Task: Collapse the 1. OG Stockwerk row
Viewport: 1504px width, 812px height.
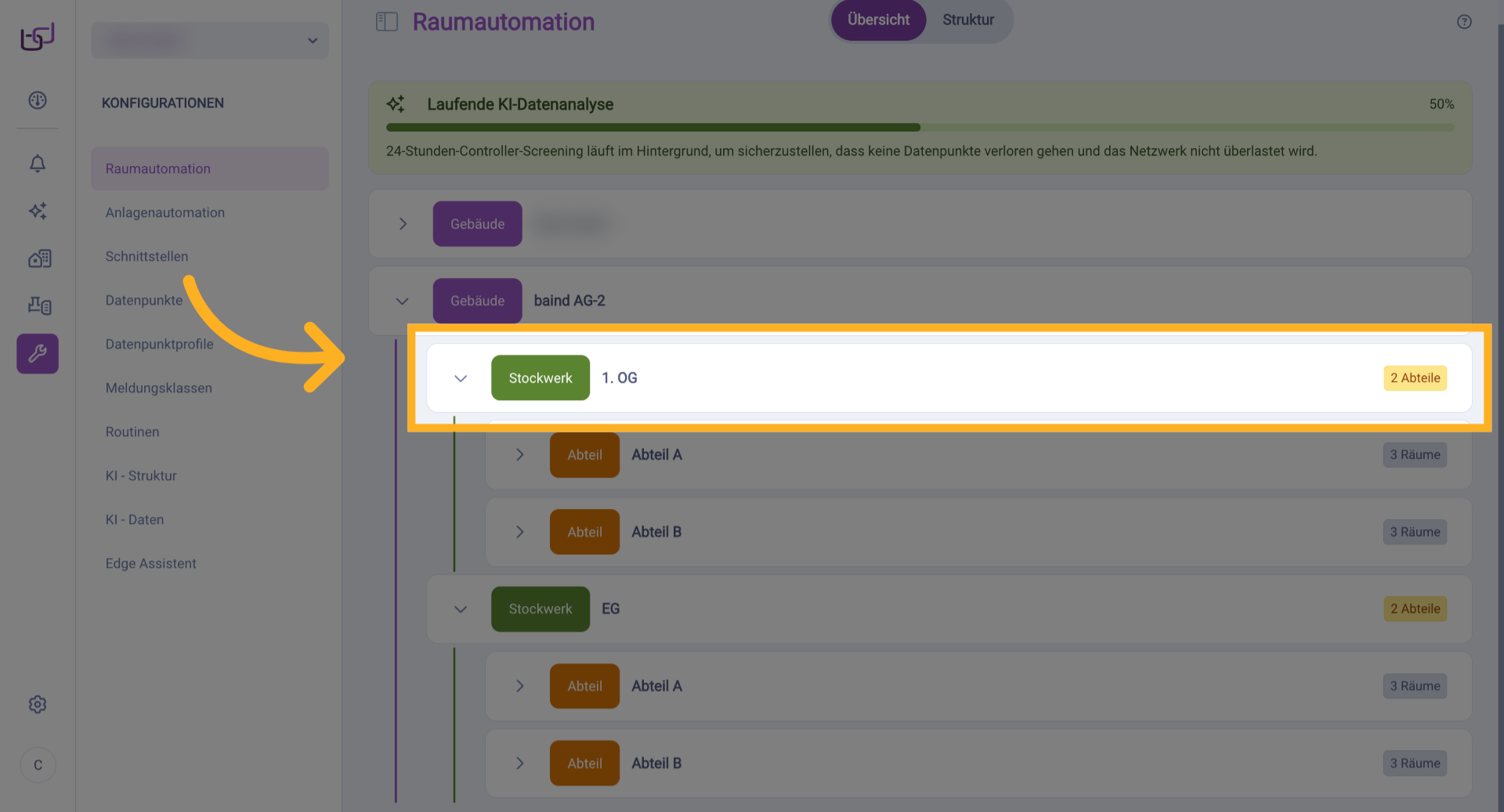Action: tap(461, 378)
